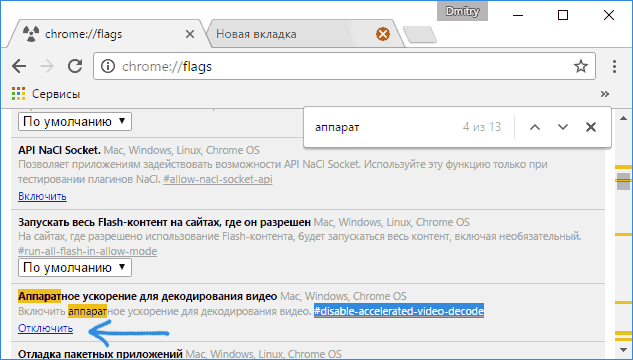Image resolution: width=633 pixels, height=360 pixels.
Task: Click the address bar with chrome://flags
Action: [x=343, y=66]
